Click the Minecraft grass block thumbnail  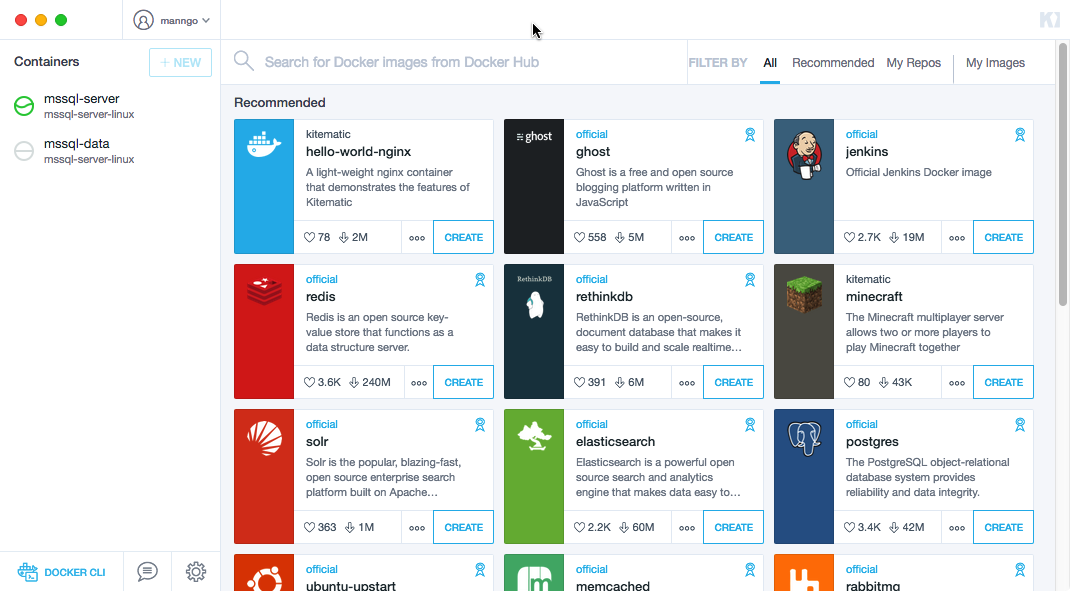(x=804, y=332)
